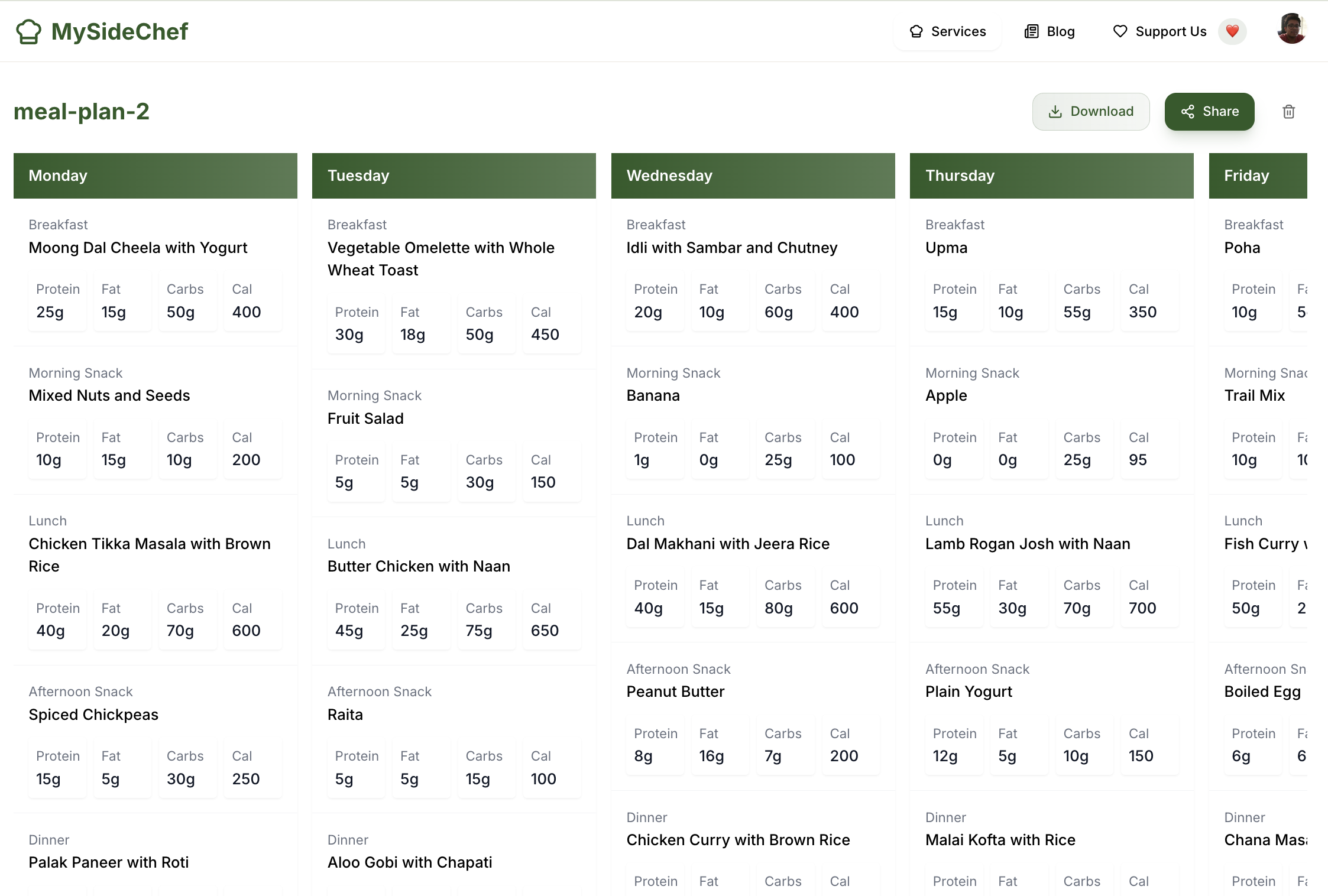Click the red heart badge icon

[x=1232, y=31]
